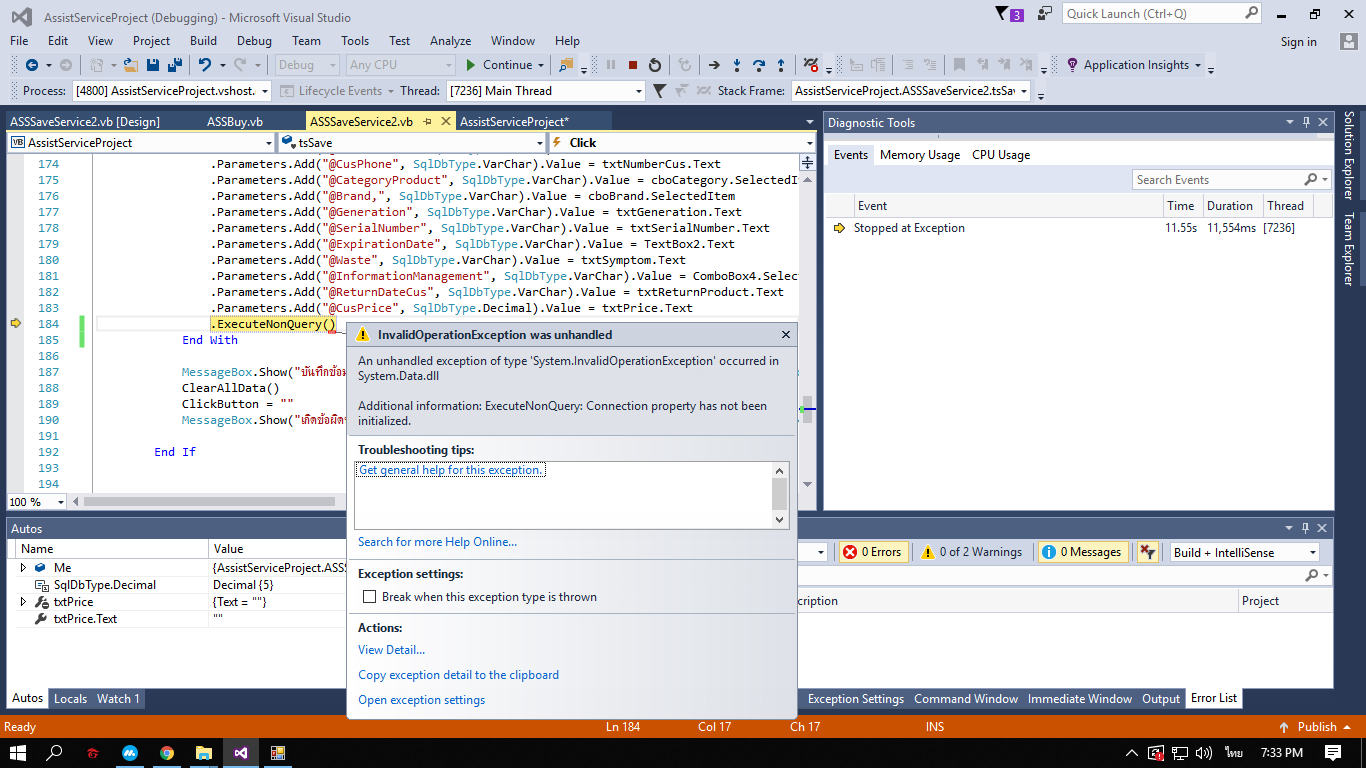Open Chrome from the taskbar
Screen dimensions: 1366x768
tap(167, 752)
